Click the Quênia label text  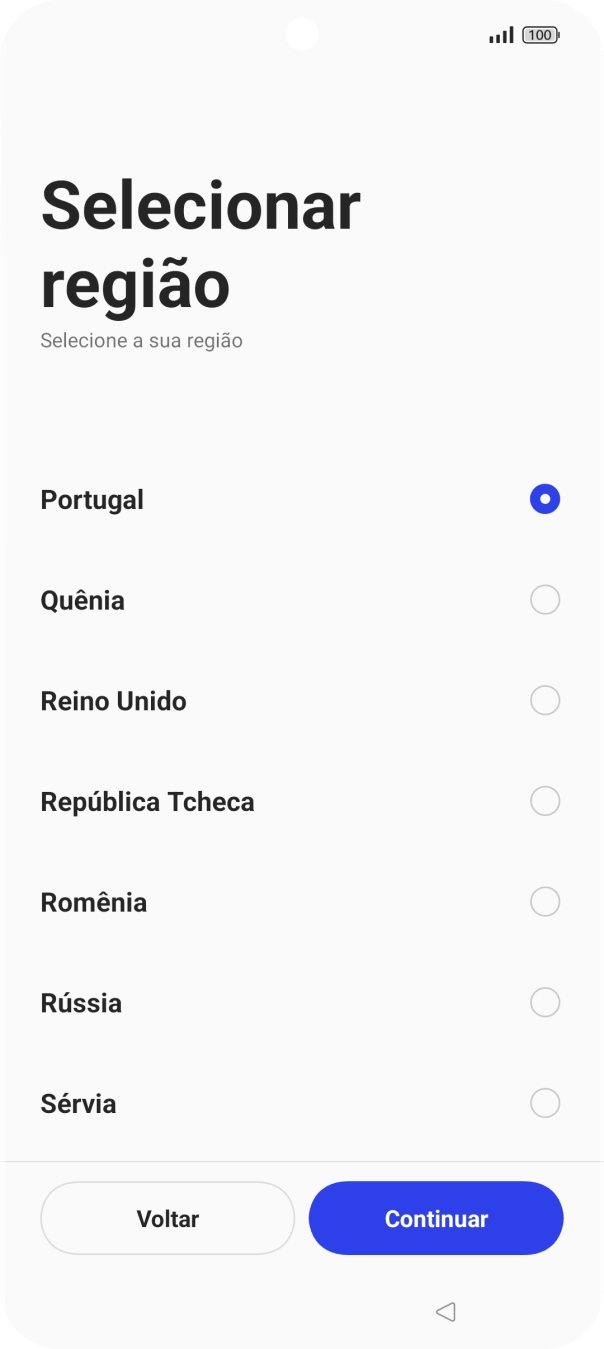pyautogui.click(x=82, y=600)
